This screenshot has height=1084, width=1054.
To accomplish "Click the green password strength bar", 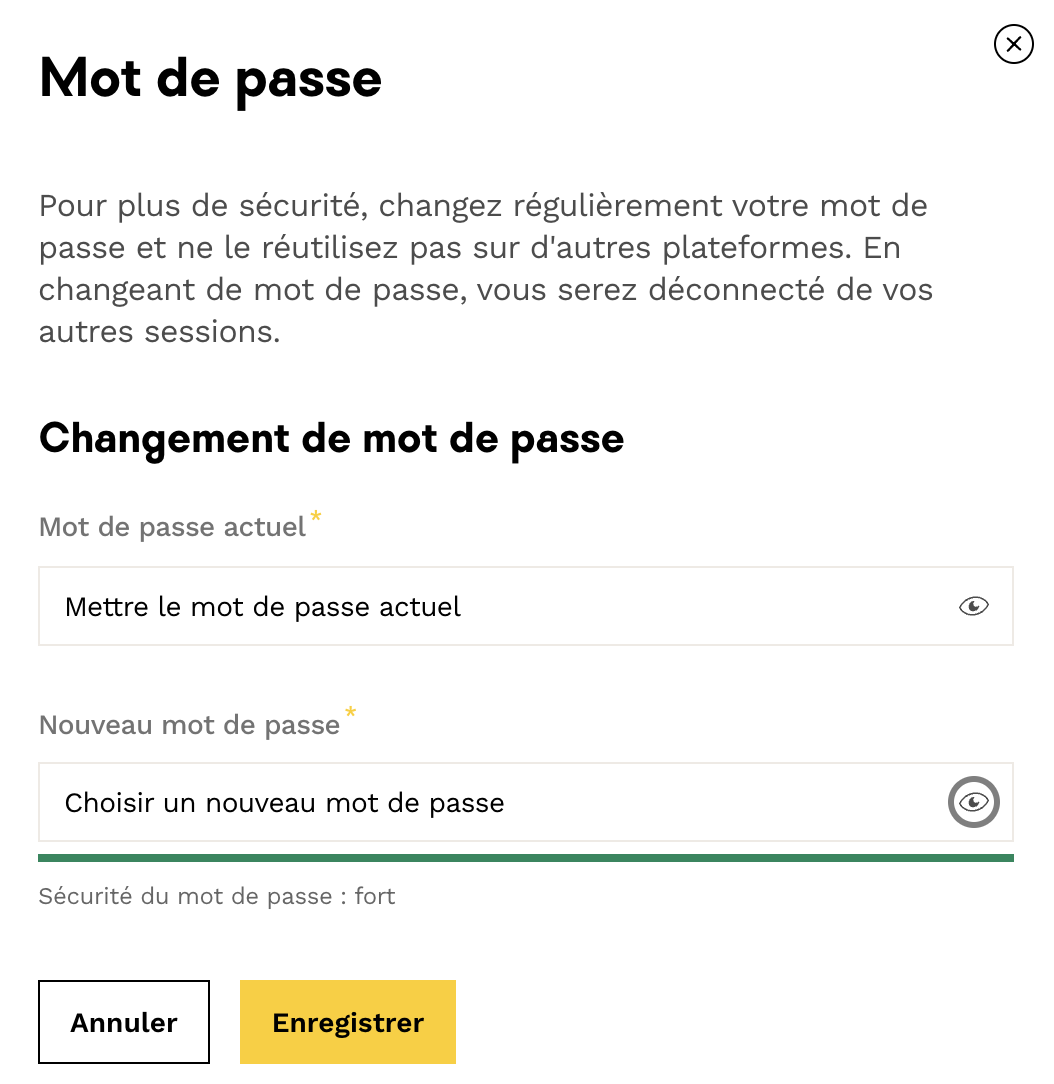I will 526,858.
